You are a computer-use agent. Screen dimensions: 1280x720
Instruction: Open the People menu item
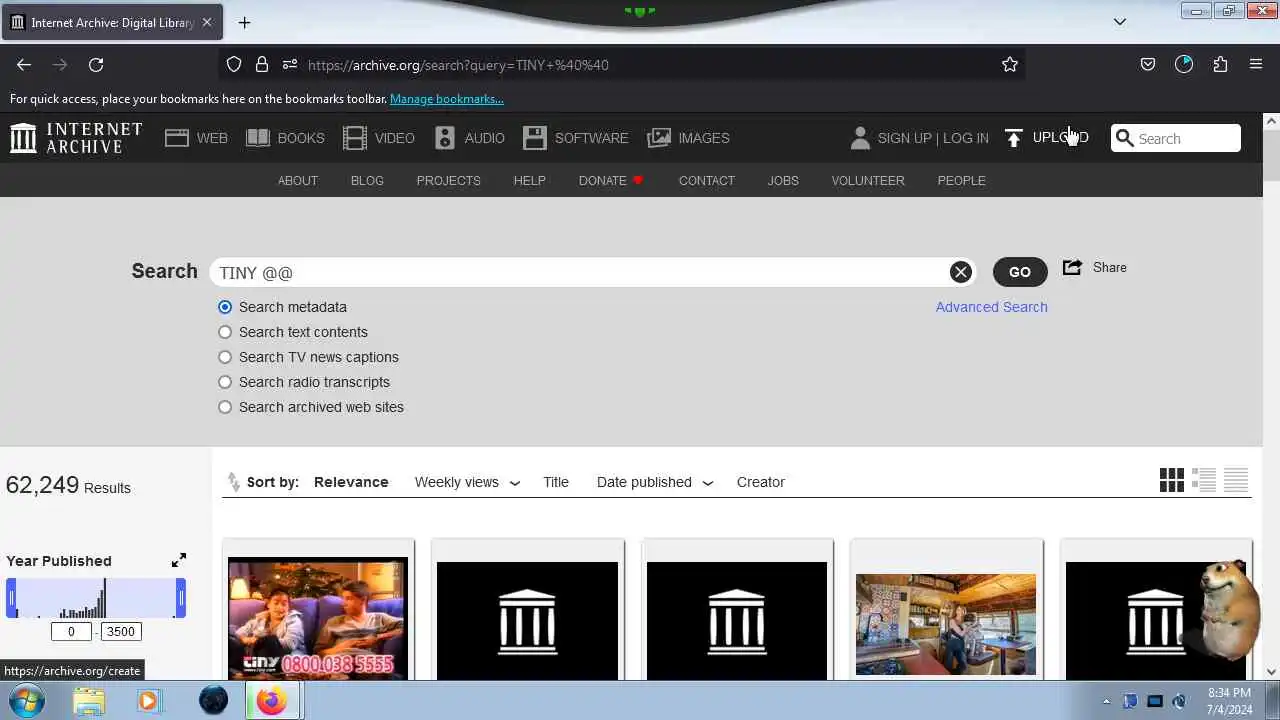tap(962, 181)
